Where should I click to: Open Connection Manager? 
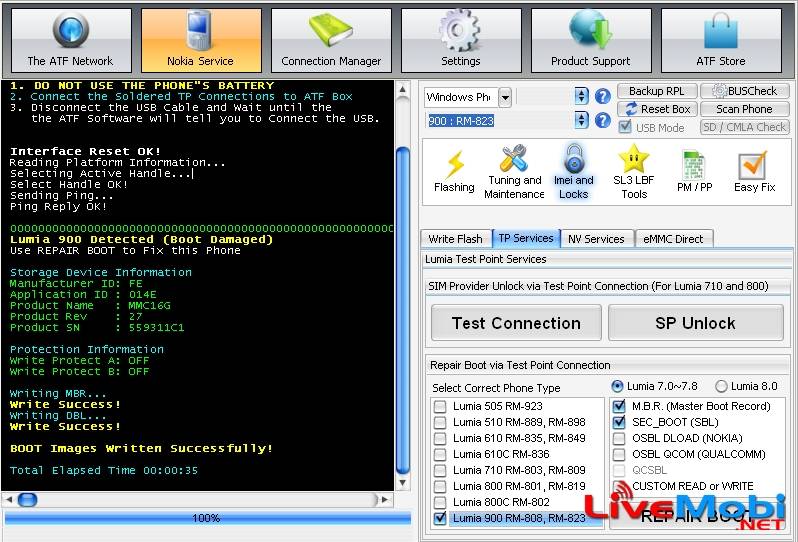[331, 40]
